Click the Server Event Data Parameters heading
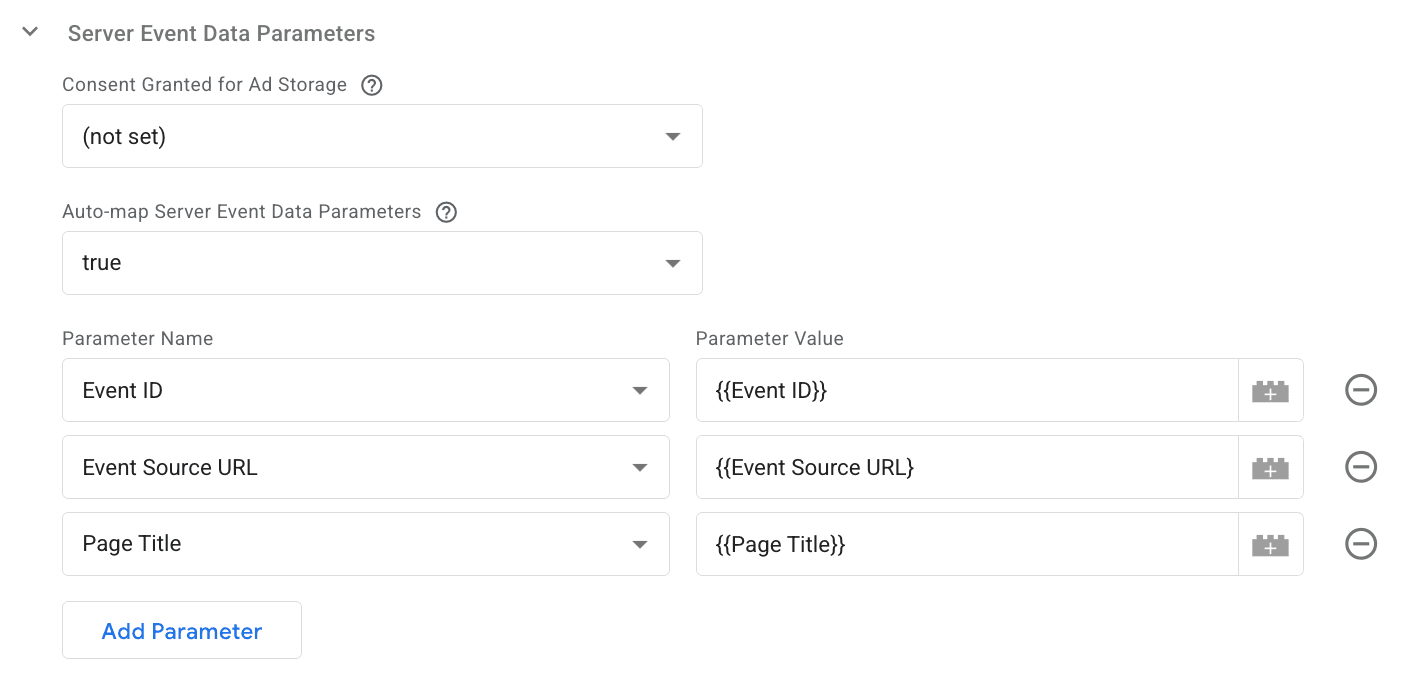The image size is (1424, 690). (221, 33)
